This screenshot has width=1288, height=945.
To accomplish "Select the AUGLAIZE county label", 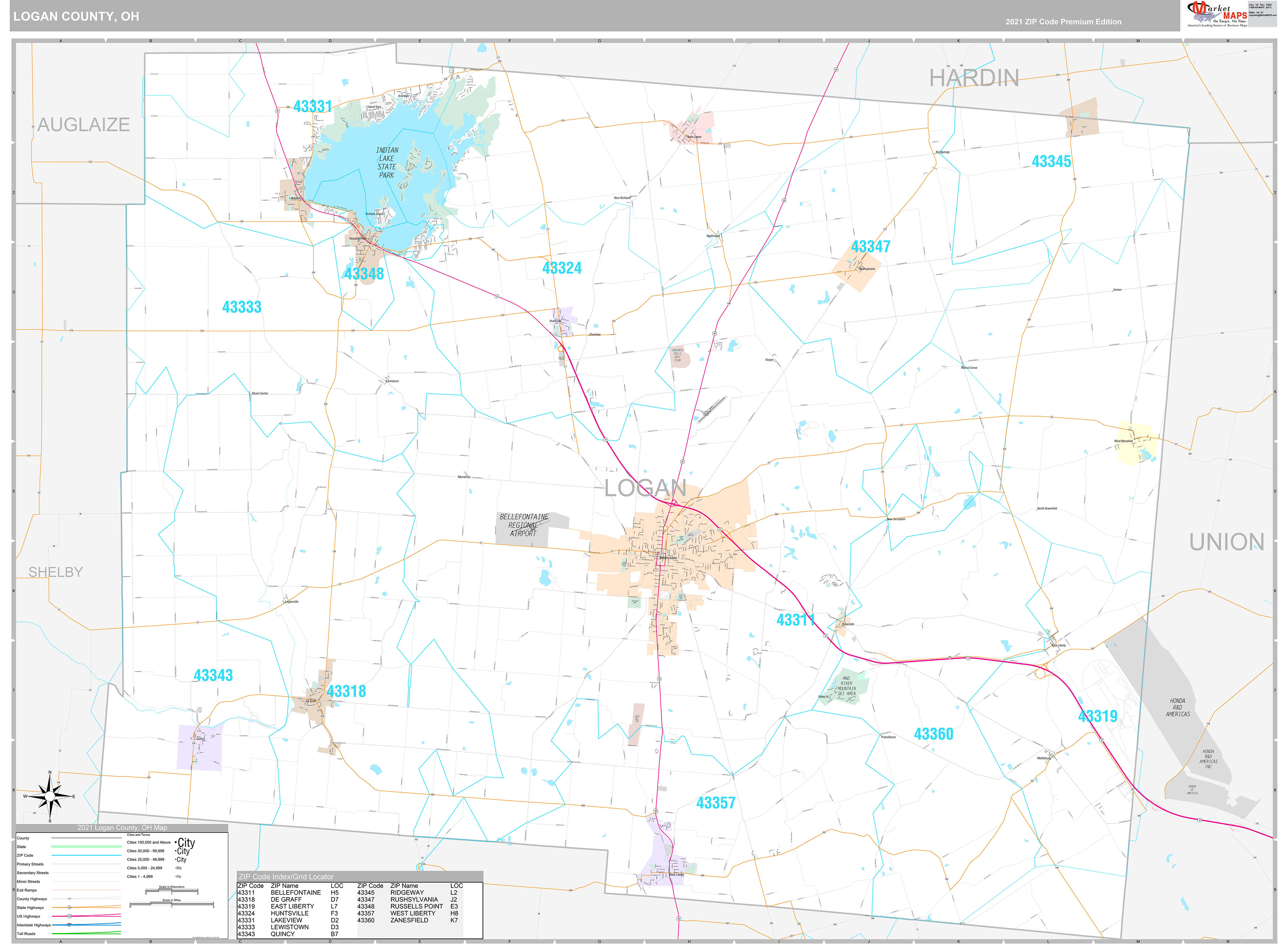I will [x=84, y=124].
